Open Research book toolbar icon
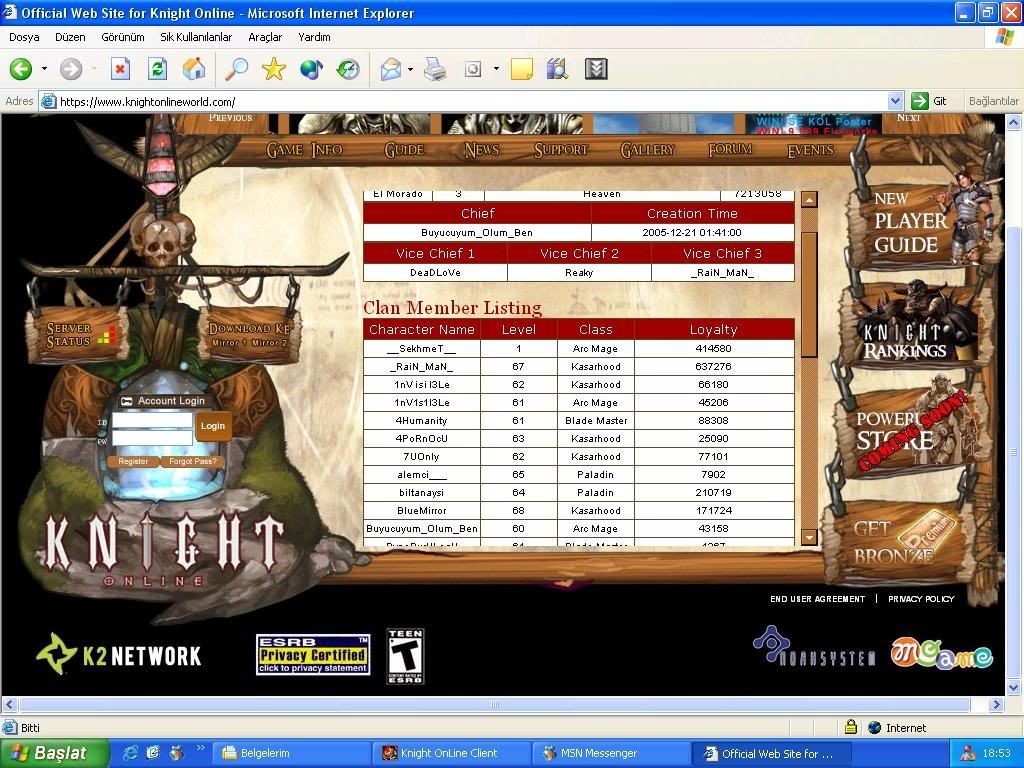 (557, 69)
